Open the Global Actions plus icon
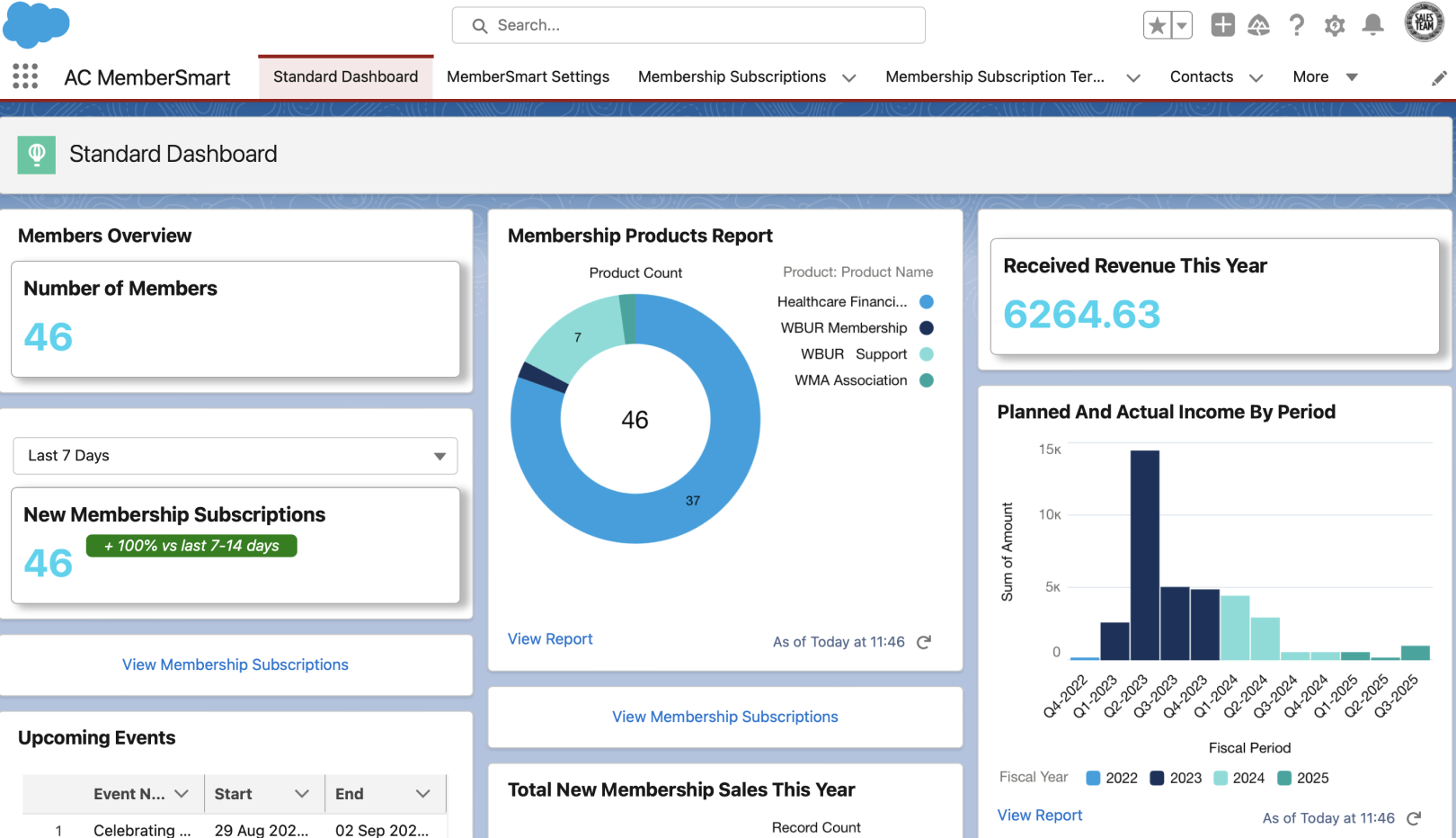This screenshot has height=838, width=1456. coord(1222,25)
